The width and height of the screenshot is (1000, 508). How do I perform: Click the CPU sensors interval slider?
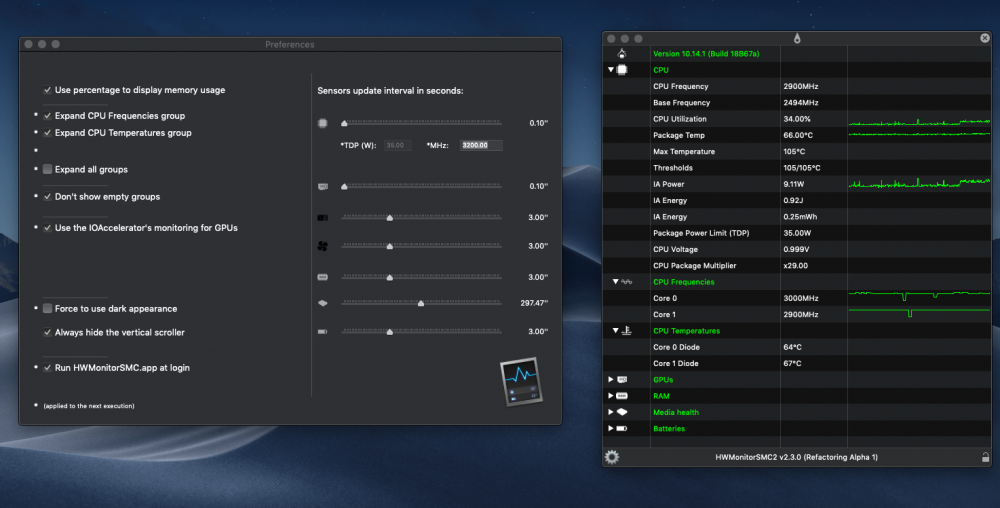tap(422, 123)
